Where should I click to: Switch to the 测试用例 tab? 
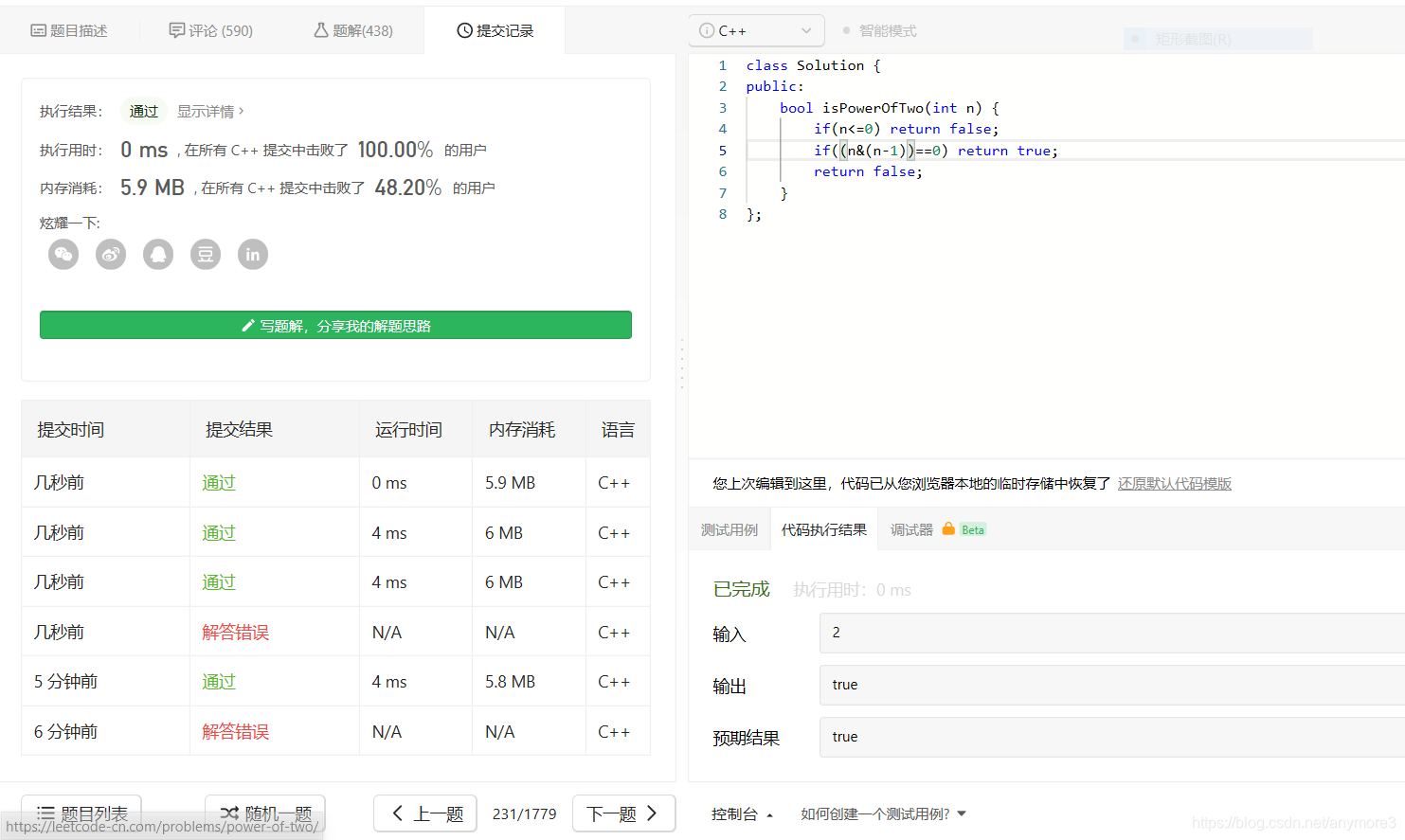click(730, 528)
